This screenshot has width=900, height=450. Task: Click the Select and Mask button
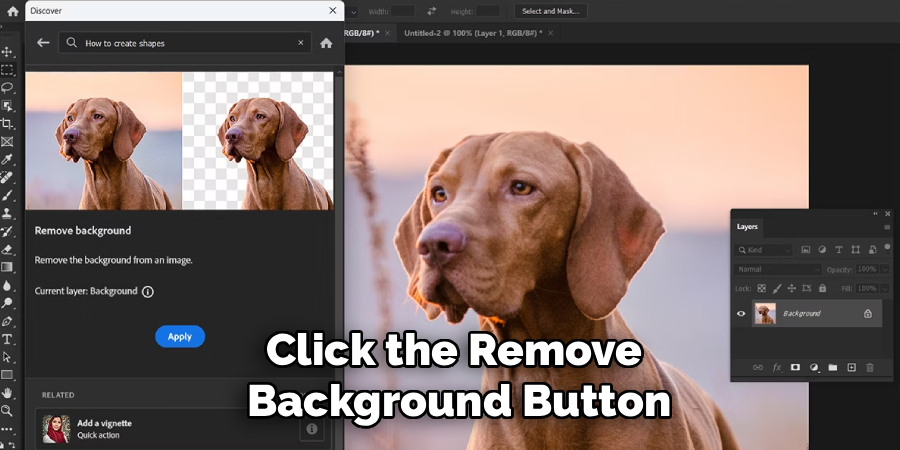pos(550,11)
